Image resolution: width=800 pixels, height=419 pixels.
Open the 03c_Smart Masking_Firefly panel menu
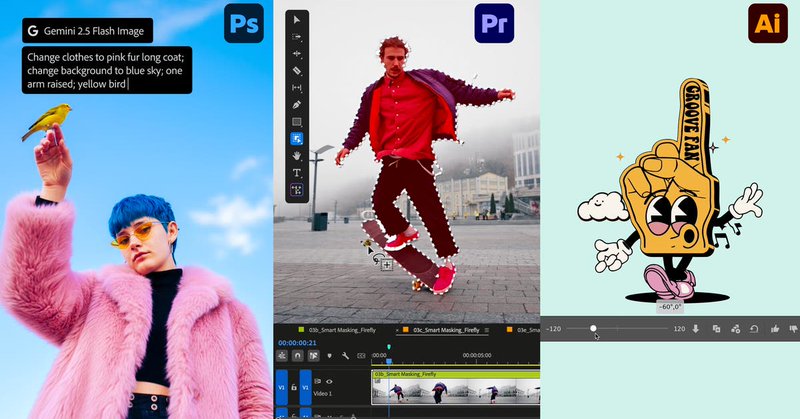487,330
